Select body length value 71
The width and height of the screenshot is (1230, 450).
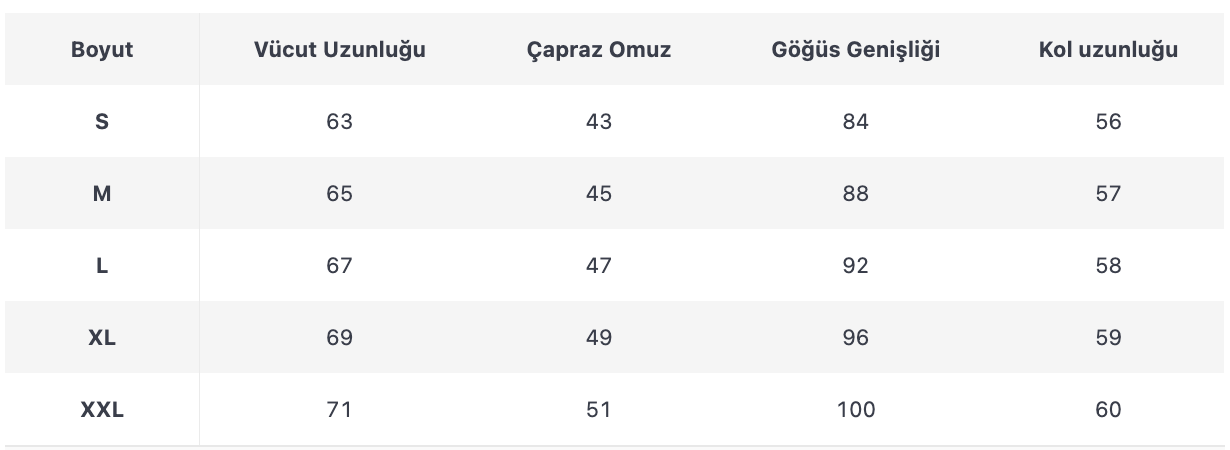click(339, 409)
